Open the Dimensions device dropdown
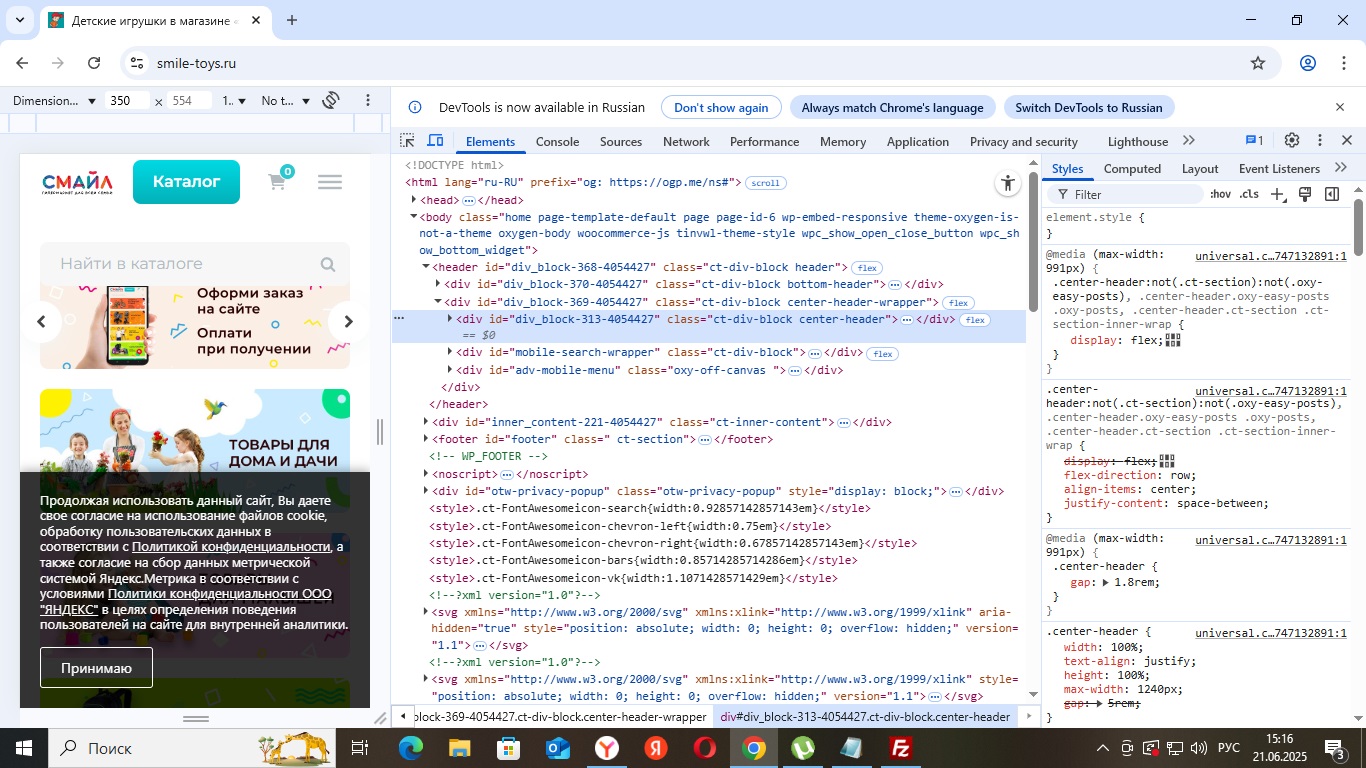Viewport: 1366px width, 768px height. tap(54, 101)
